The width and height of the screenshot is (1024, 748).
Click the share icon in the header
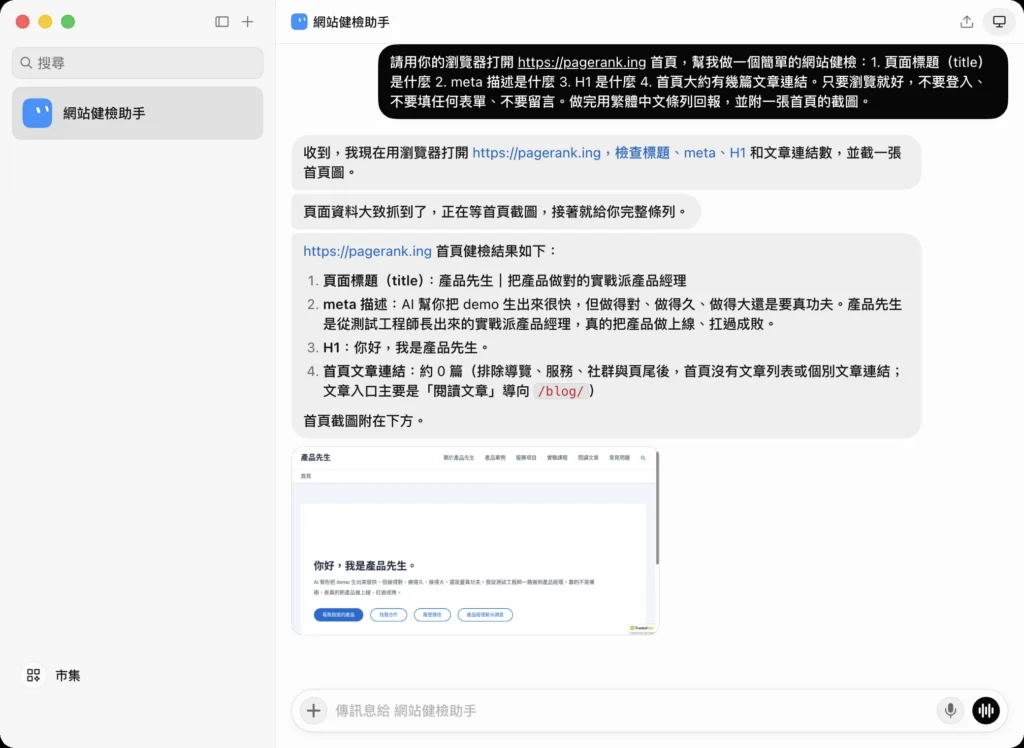click(x=967, y=22)
